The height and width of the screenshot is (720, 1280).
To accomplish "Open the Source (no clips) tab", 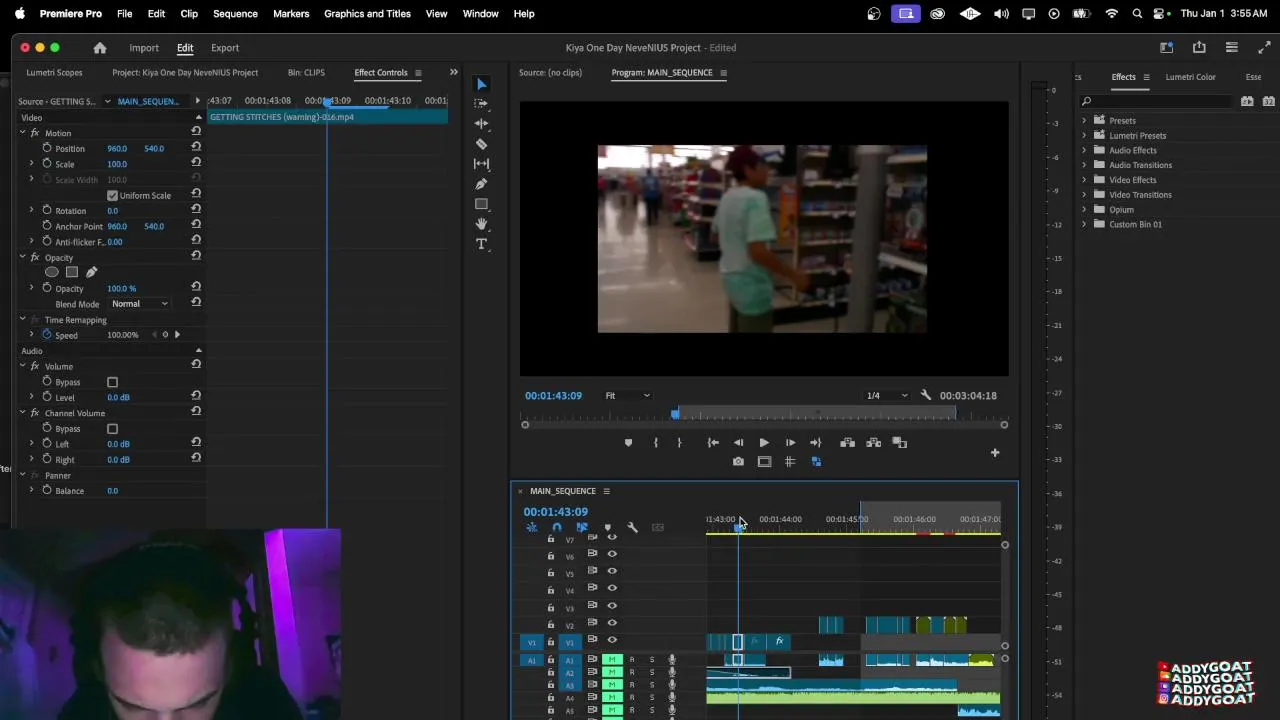I will (x=550, y=73).
